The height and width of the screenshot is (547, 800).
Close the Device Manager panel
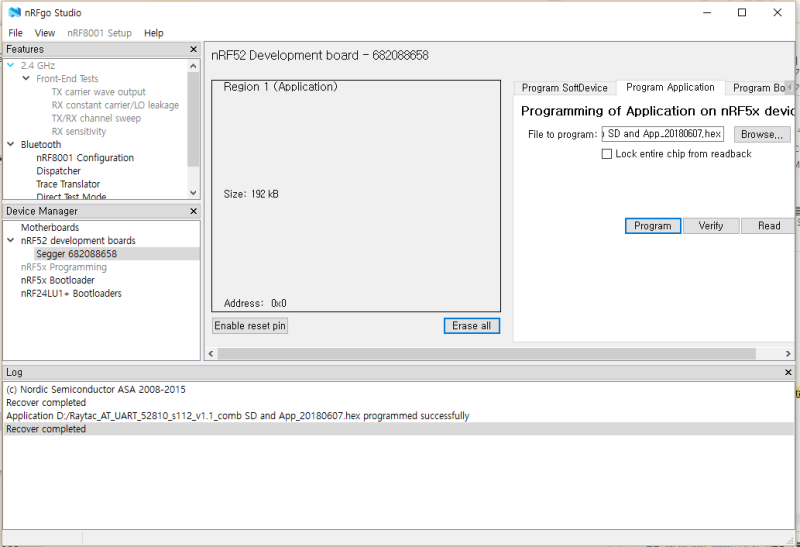tap(193, 211)
